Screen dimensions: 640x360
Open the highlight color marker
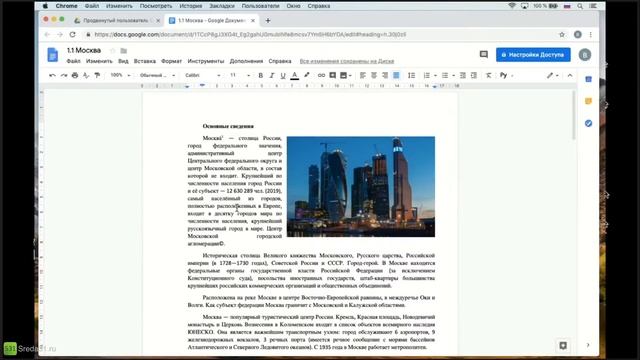(307, 76)
